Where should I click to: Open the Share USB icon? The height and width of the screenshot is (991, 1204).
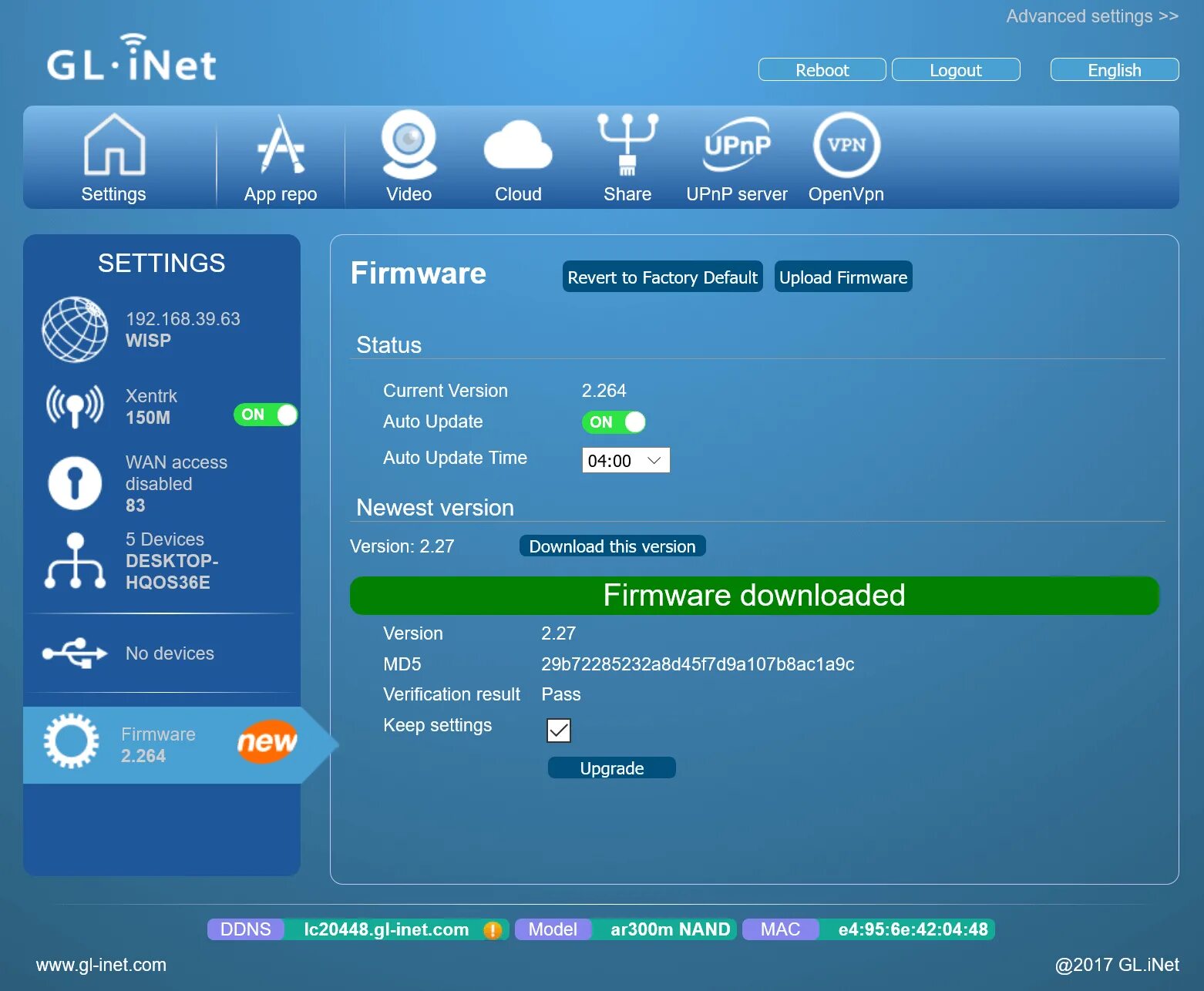[x=627, y=144]
